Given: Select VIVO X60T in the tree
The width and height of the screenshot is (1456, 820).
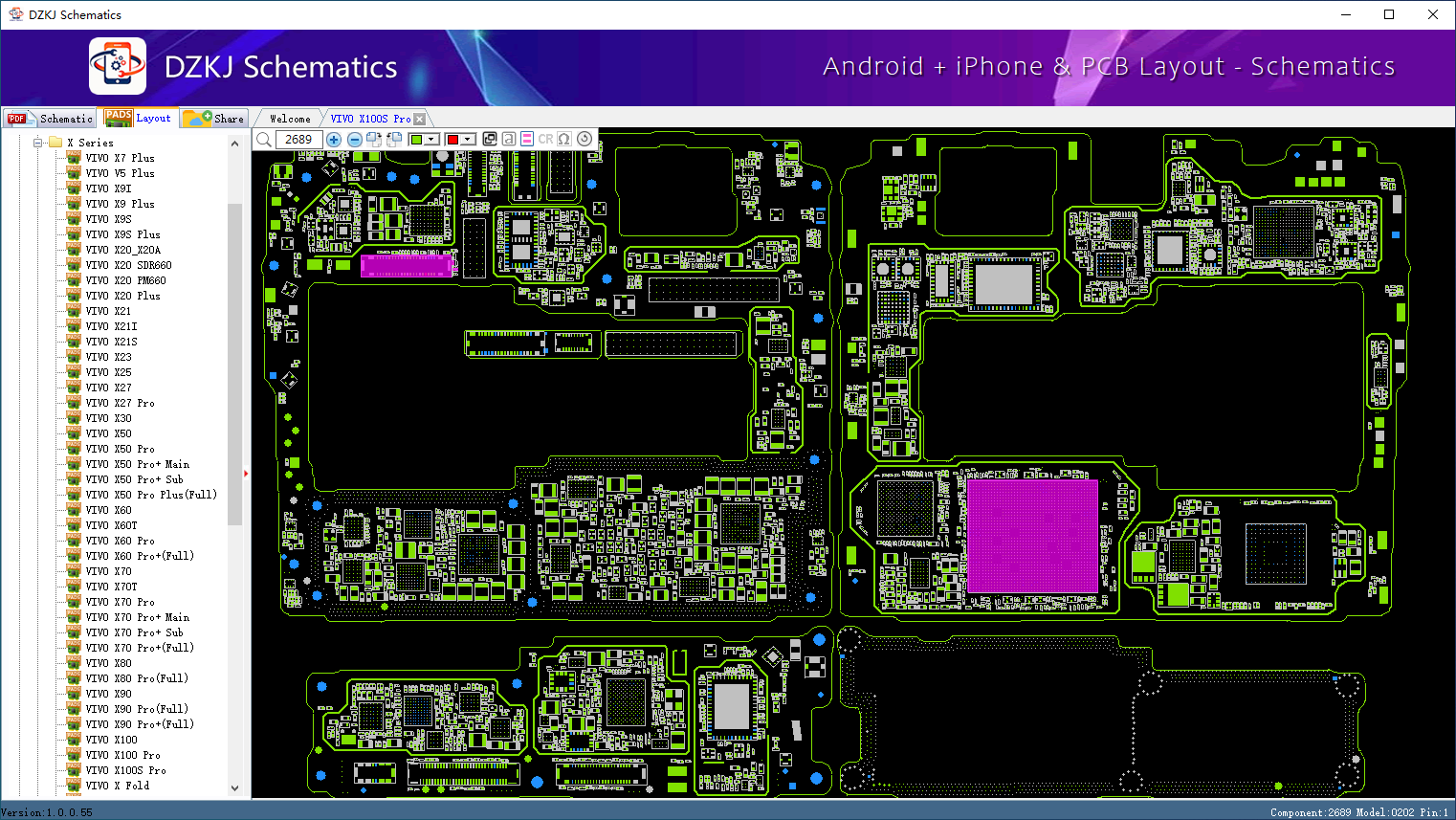Looking at the screenshot, I should click(111, 525).
